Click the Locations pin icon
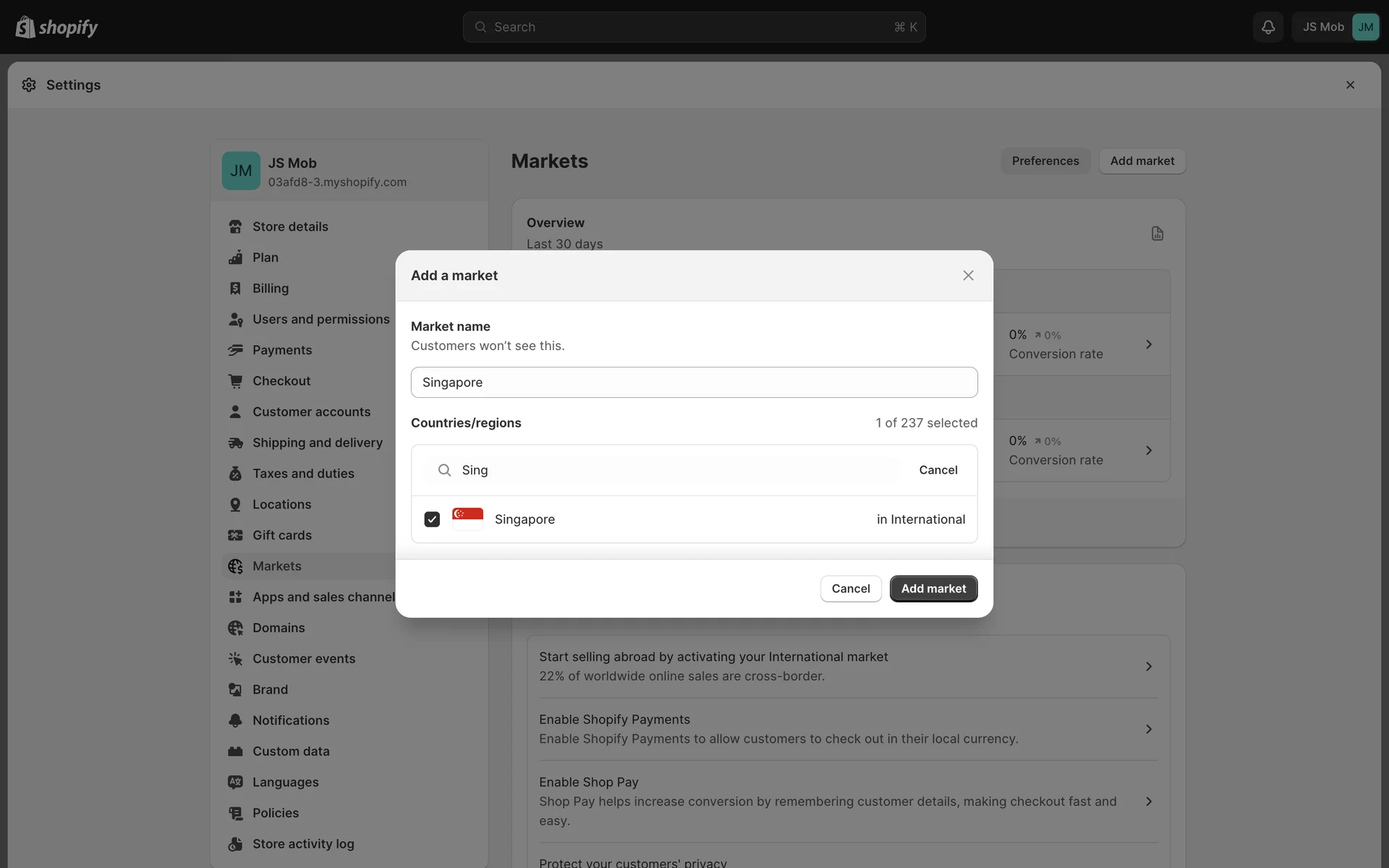Screen dimensions: 1389x868 point(235,504)
